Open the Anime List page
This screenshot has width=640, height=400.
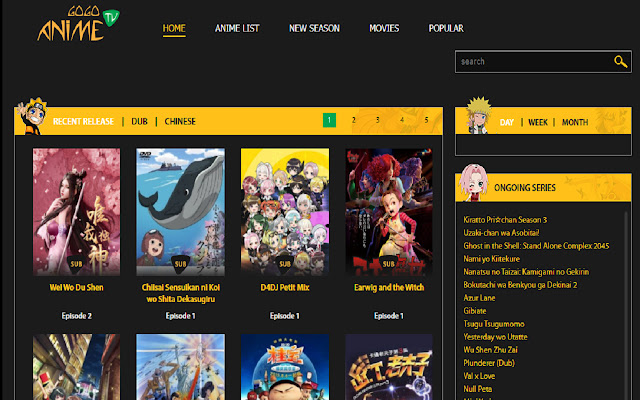237,28
